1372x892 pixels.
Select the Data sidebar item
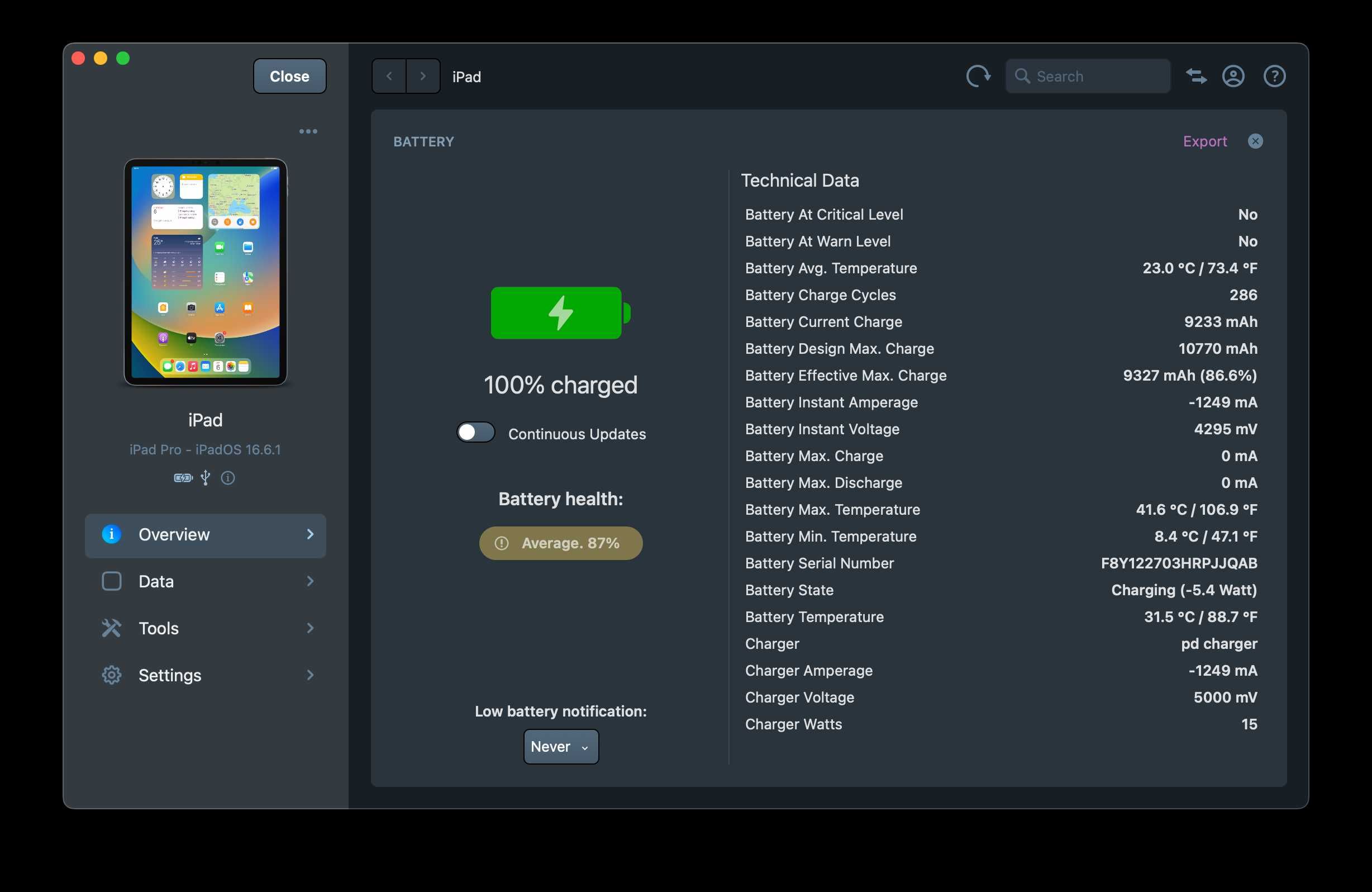[205, 581]
